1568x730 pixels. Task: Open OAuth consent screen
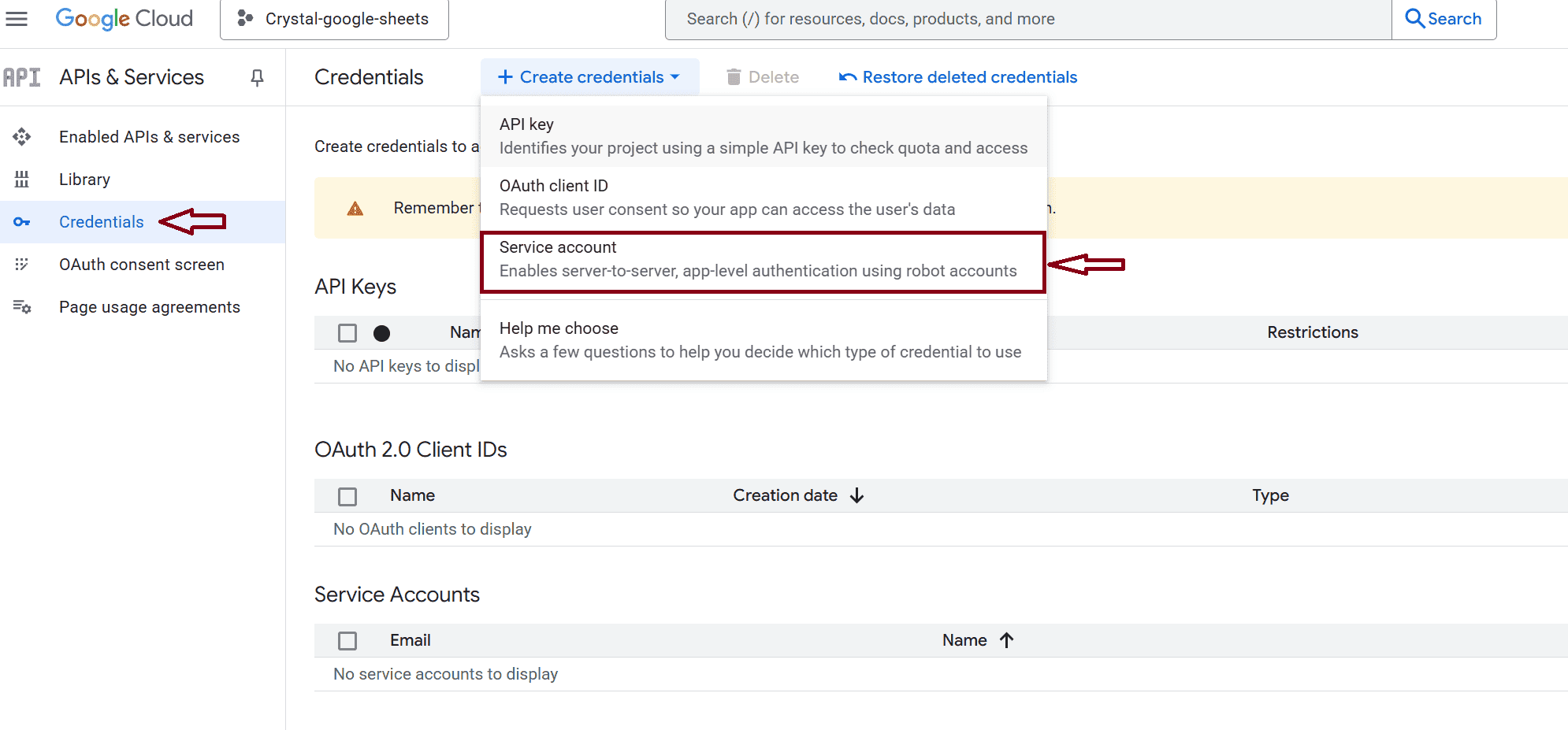143,265
